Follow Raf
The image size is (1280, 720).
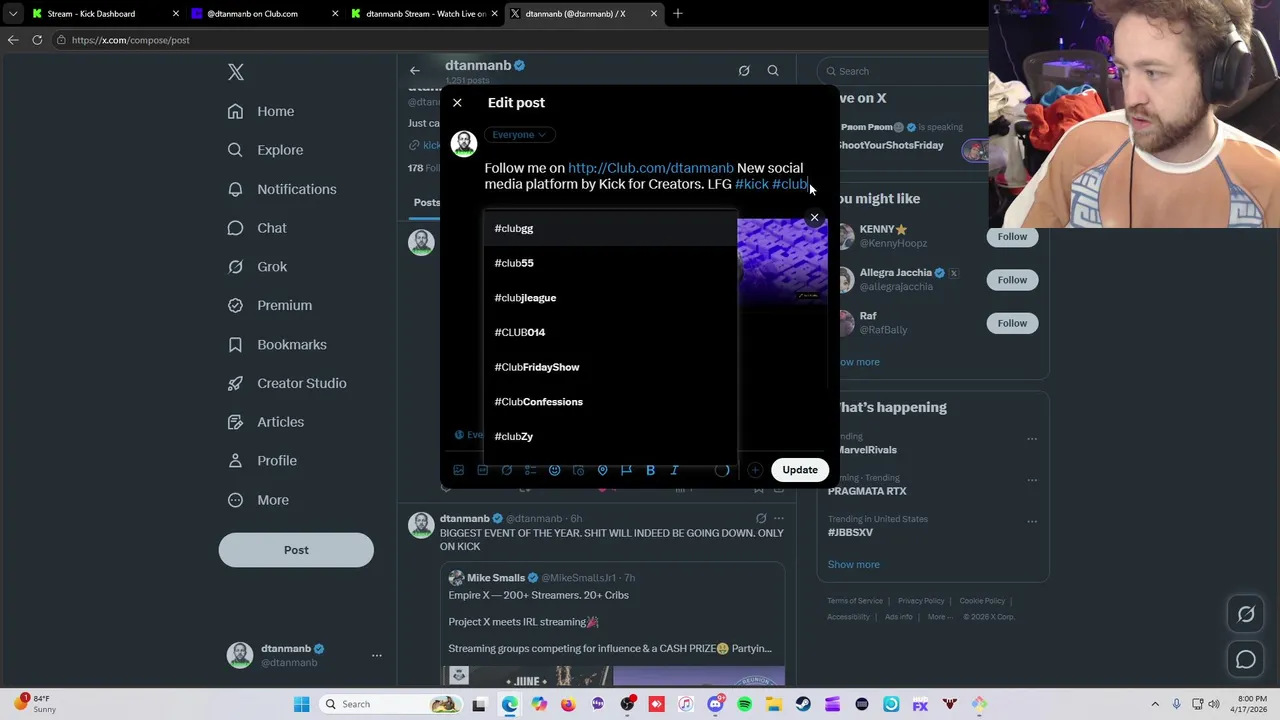(x=1012, y=323)
